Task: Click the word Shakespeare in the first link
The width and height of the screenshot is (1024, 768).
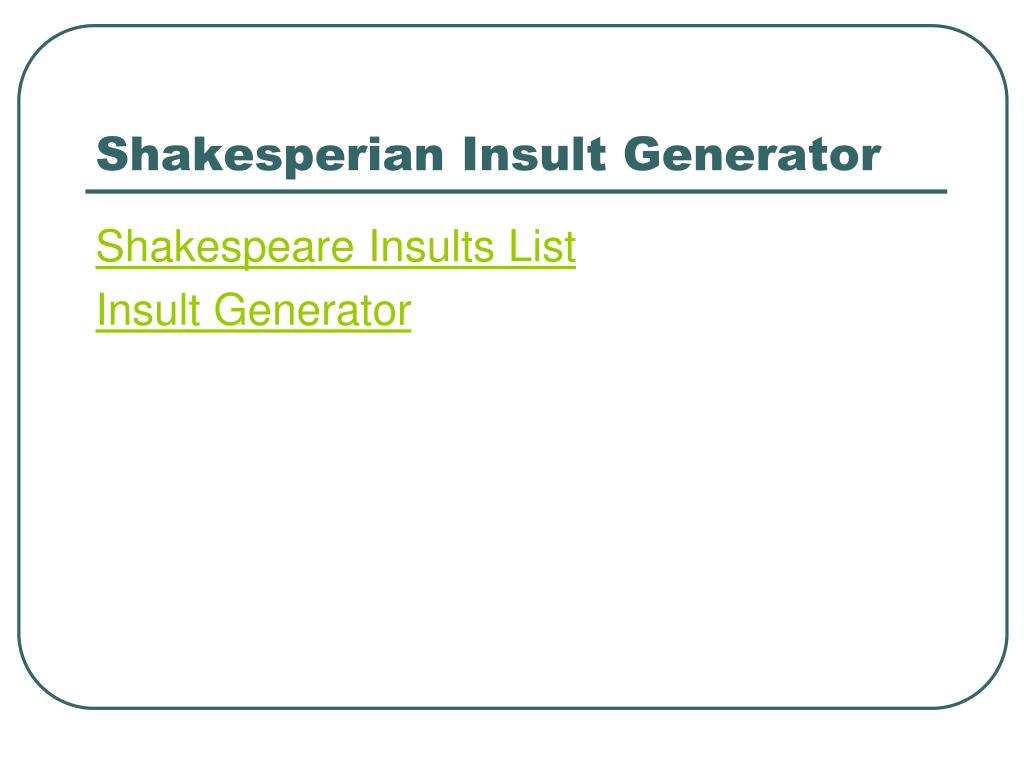Action: (225, 247)
